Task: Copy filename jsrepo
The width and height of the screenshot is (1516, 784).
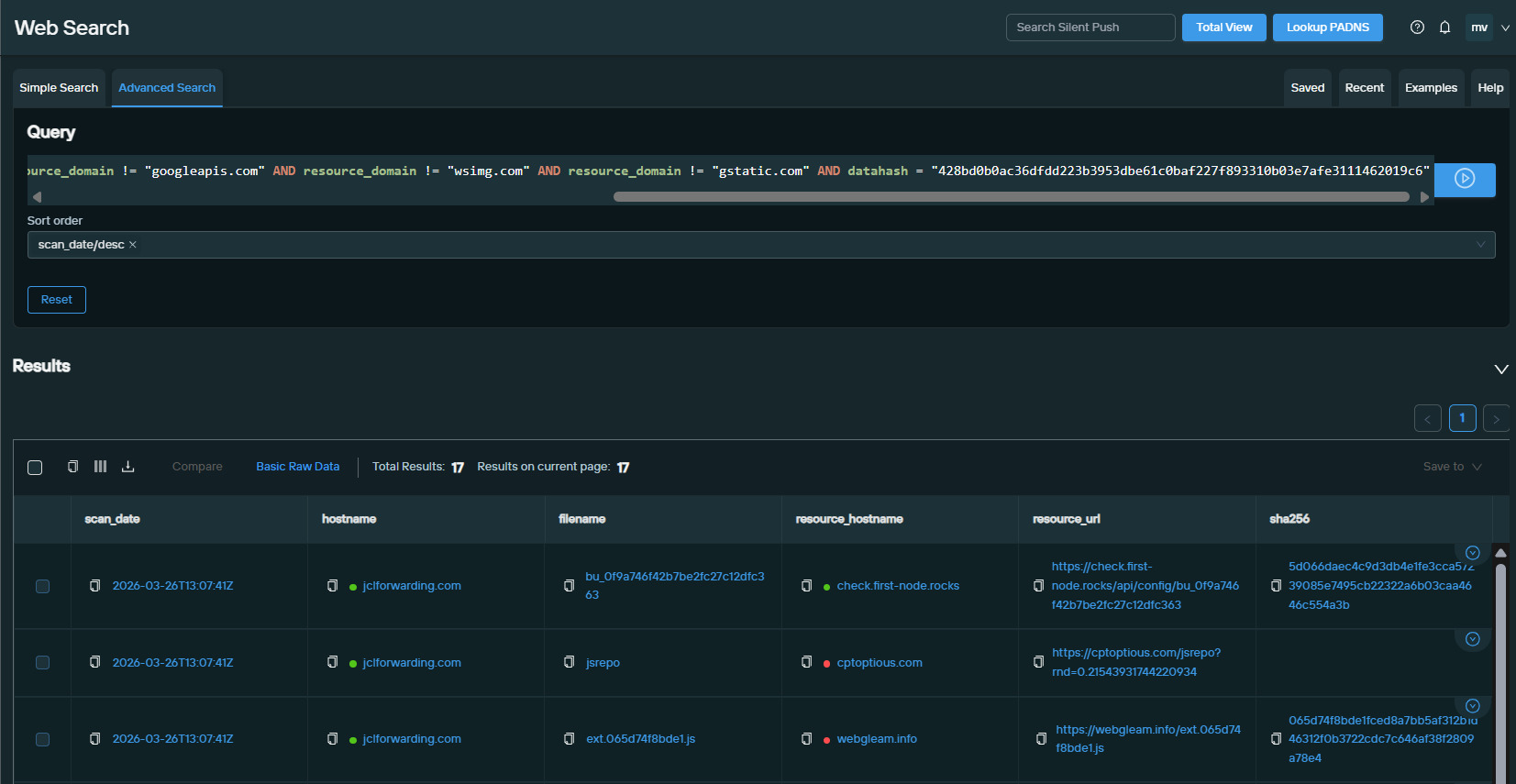Action: (569, 662)
